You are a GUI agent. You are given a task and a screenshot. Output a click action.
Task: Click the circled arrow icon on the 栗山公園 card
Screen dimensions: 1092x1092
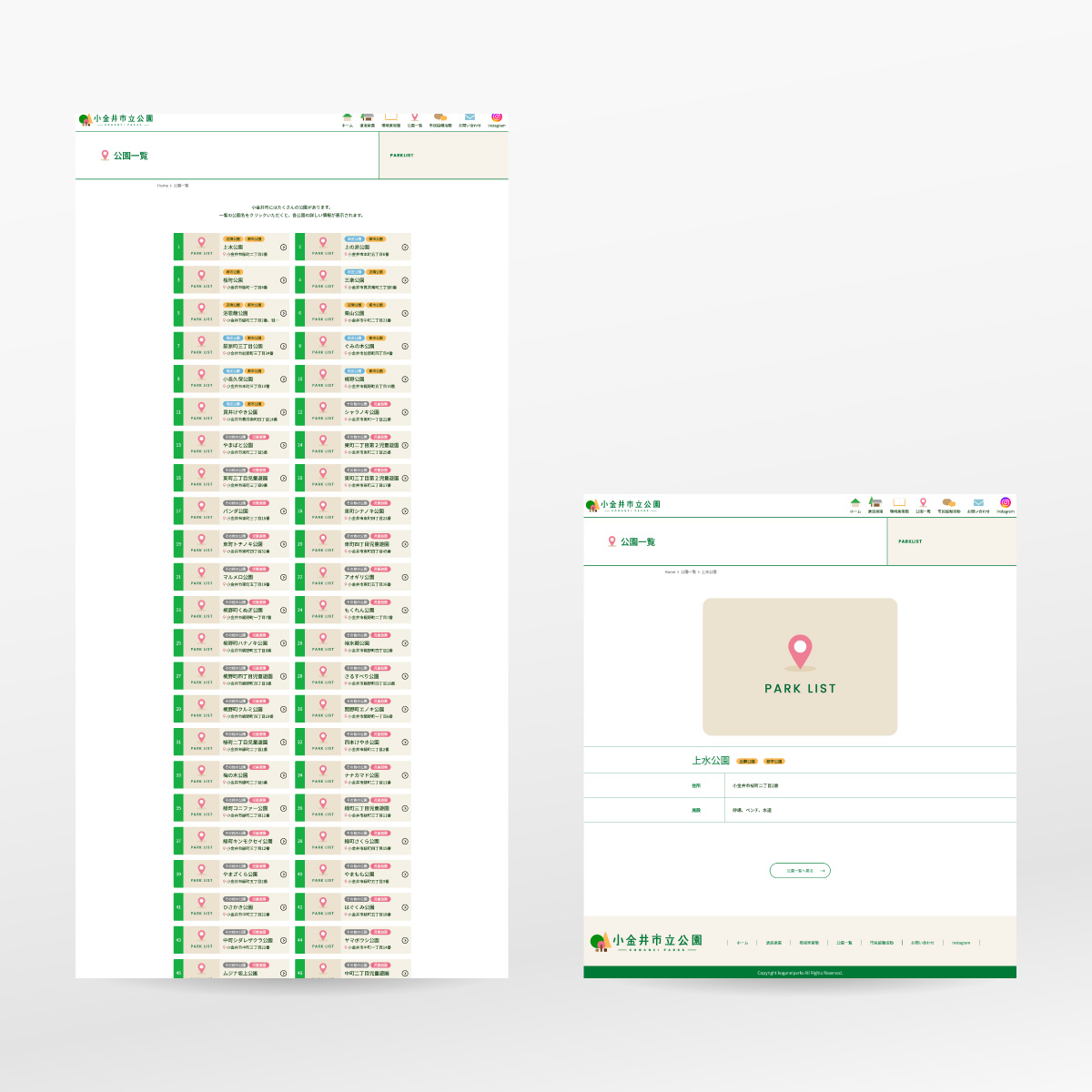405,313
